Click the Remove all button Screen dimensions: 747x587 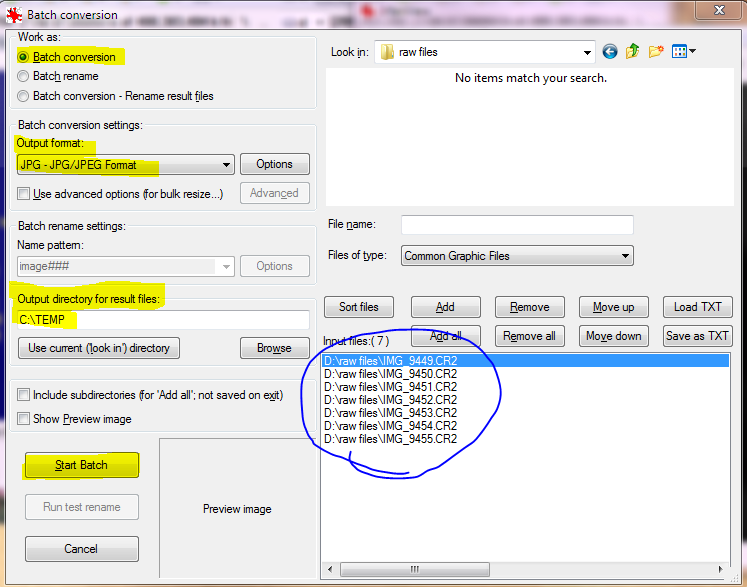click(530, 336)
